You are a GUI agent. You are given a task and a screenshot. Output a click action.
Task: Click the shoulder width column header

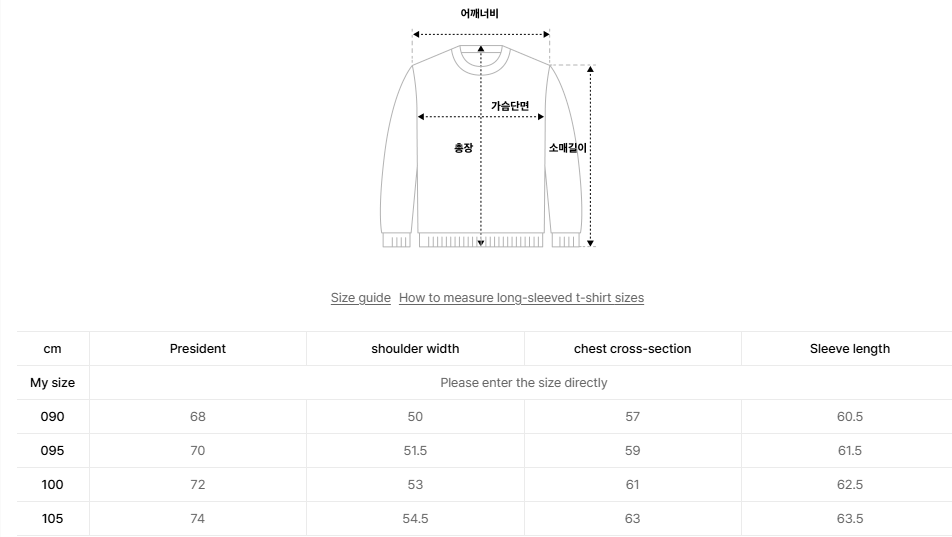coord(415,349)
